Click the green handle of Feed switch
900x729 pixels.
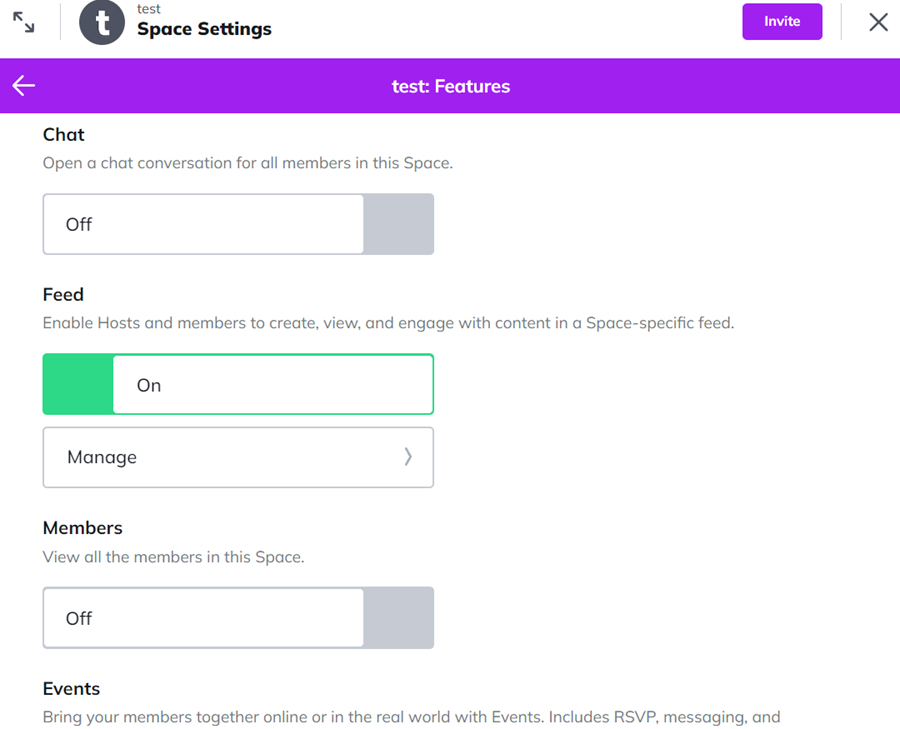78,385
